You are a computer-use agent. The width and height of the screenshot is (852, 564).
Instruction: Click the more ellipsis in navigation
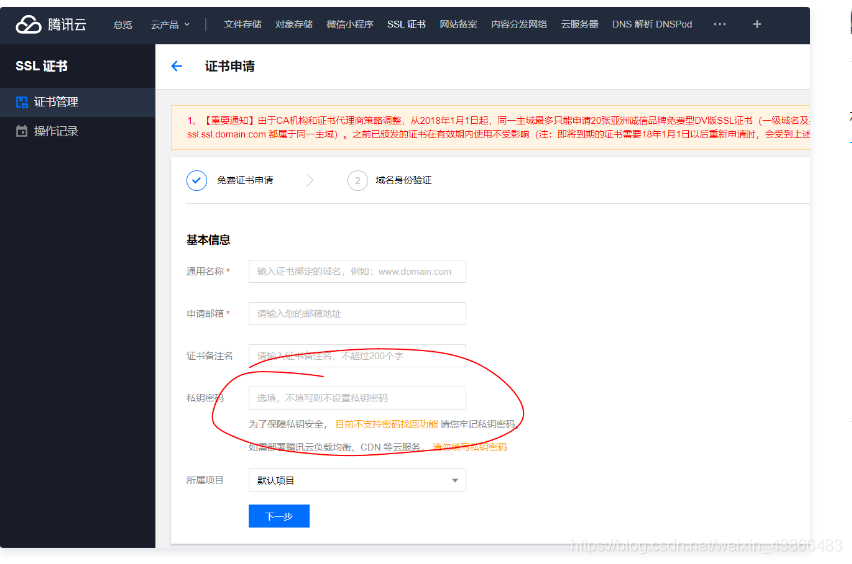(x=719, y=24)
